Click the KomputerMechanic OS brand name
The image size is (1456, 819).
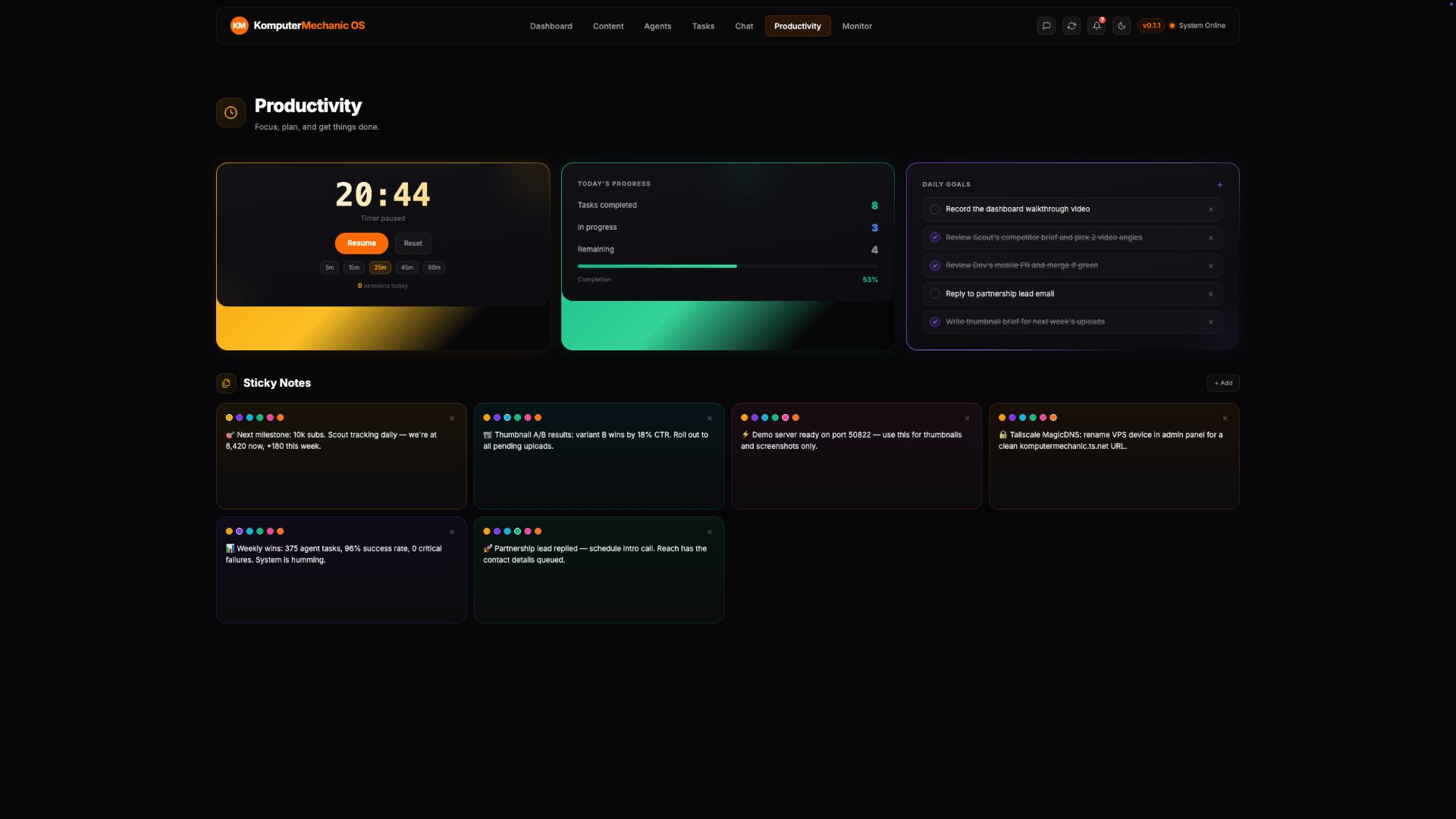pos(309,26)
